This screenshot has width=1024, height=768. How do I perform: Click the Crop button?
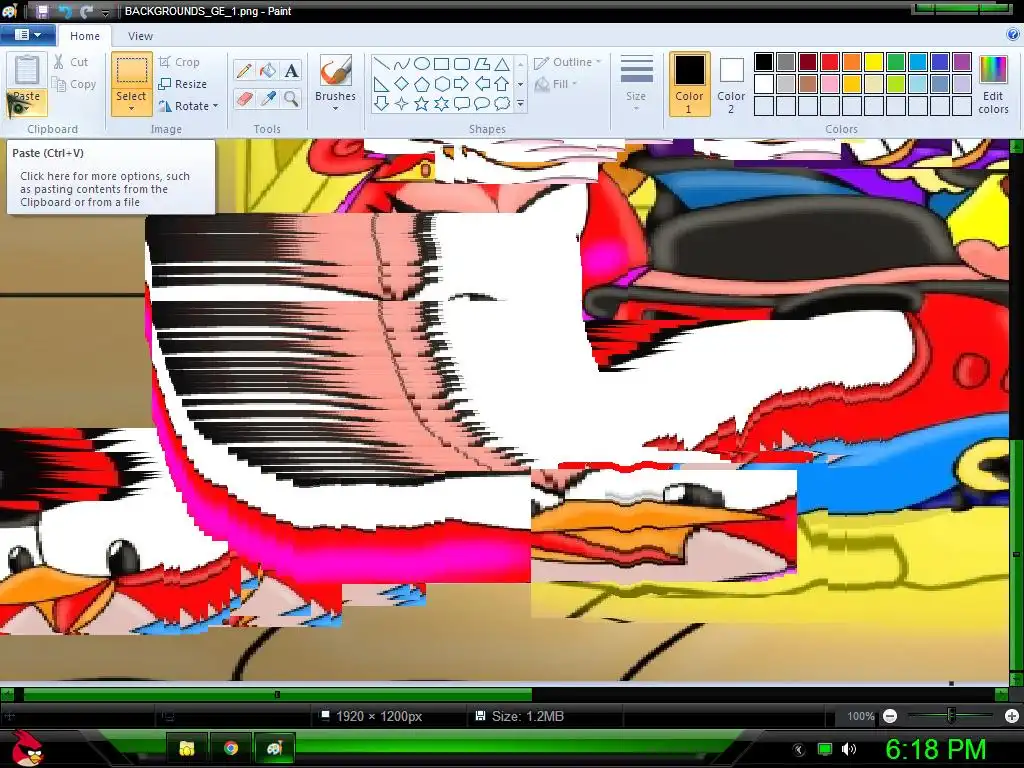coord(179,62)
